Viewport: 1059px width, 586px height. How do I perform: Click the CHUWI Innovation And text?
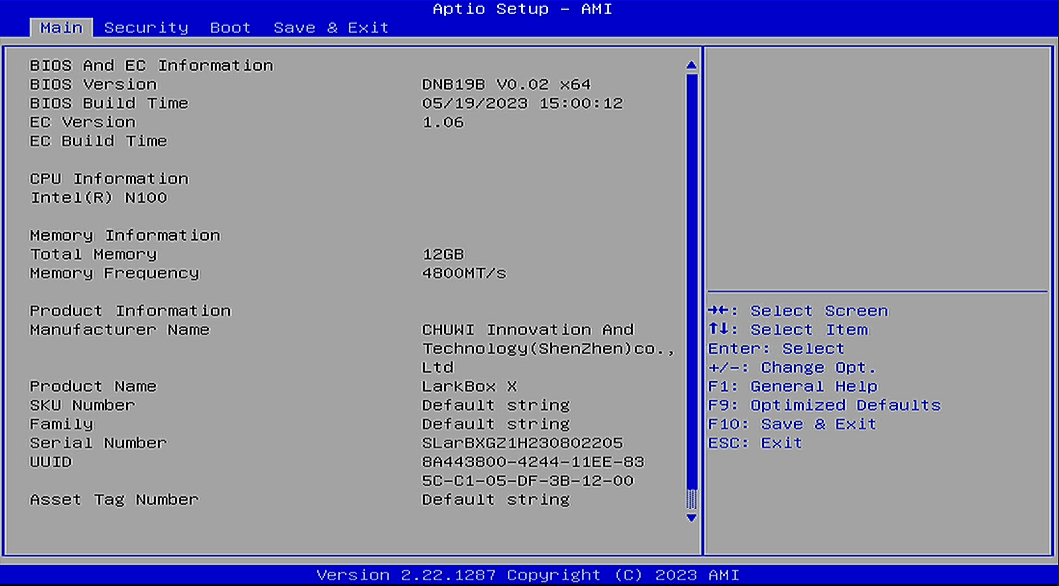click(x=528, y=330)
